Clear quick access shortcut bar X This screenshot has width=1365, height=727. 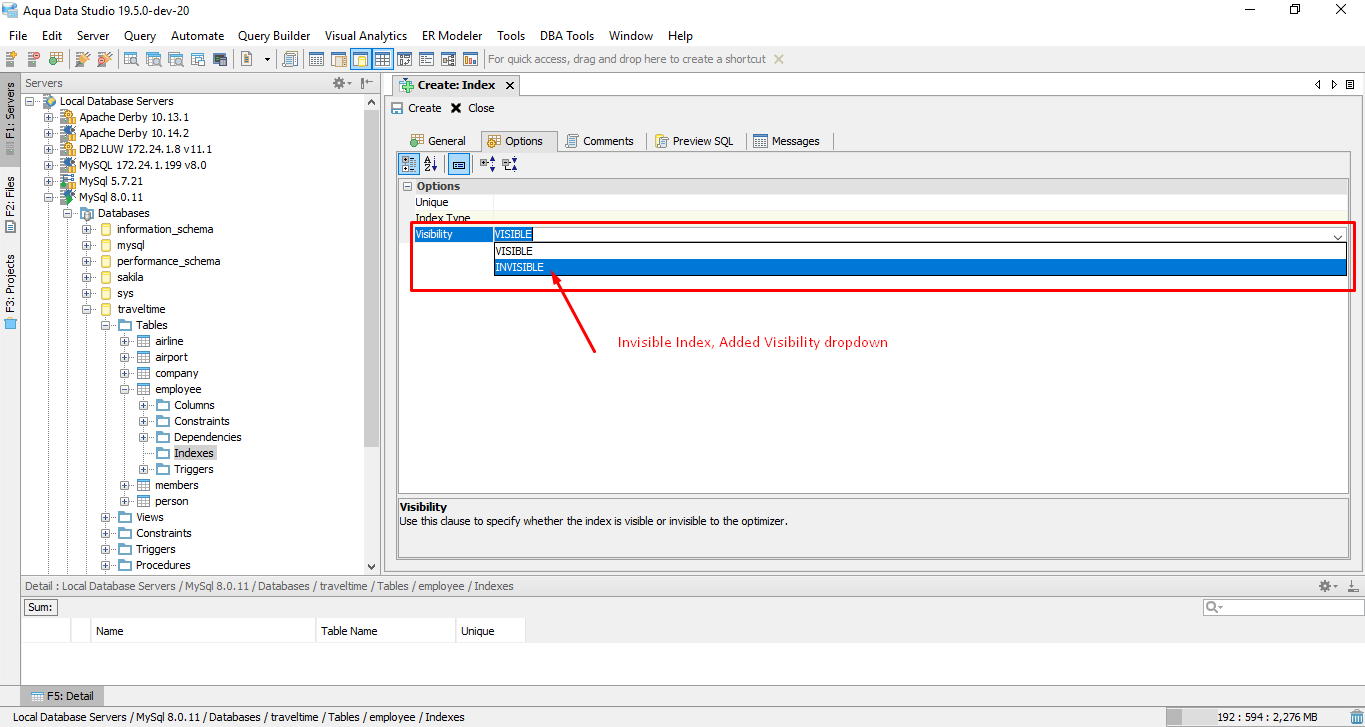(x=779, y=59)
